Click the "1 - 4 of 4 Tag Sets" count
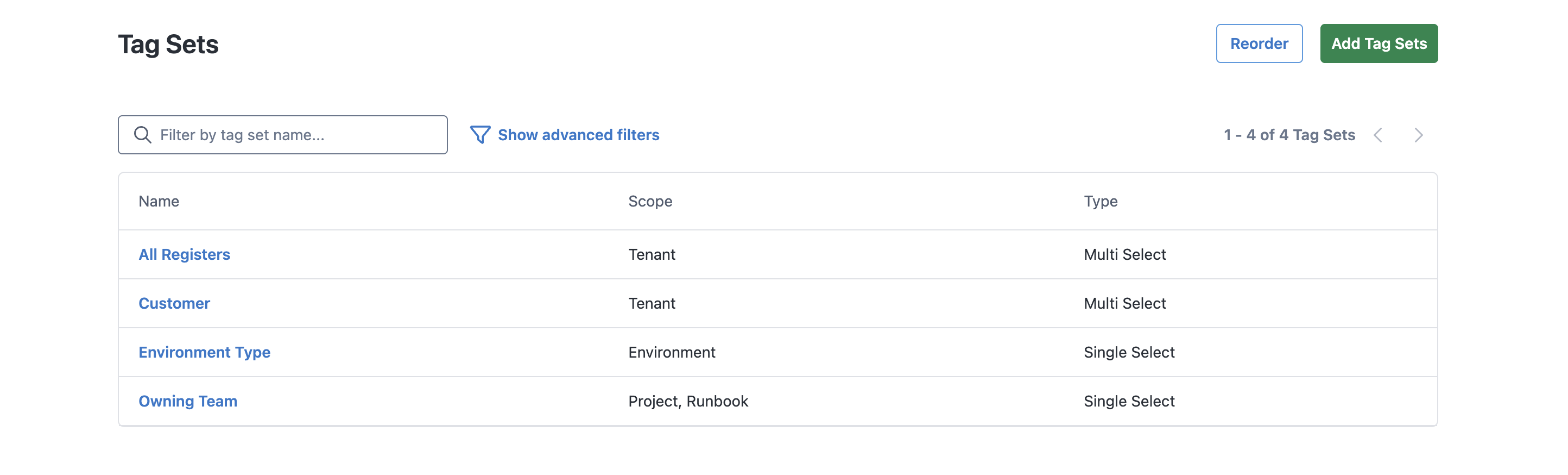 (1288, 135)
